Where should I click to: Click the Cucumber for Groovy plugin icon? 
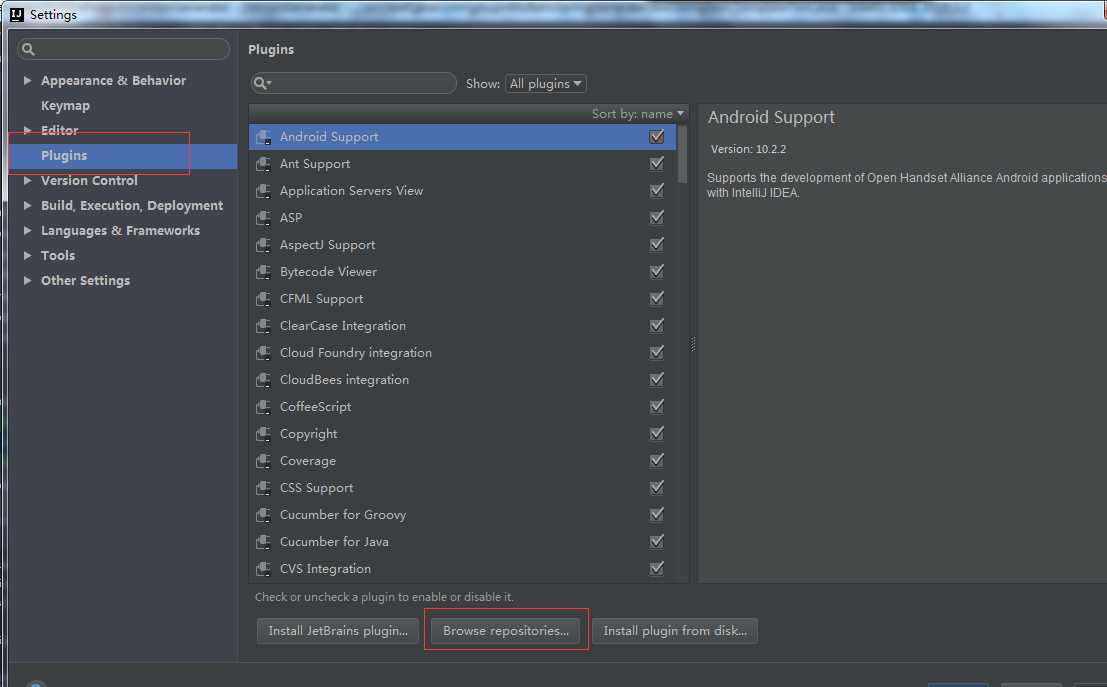tap(263, 515)
